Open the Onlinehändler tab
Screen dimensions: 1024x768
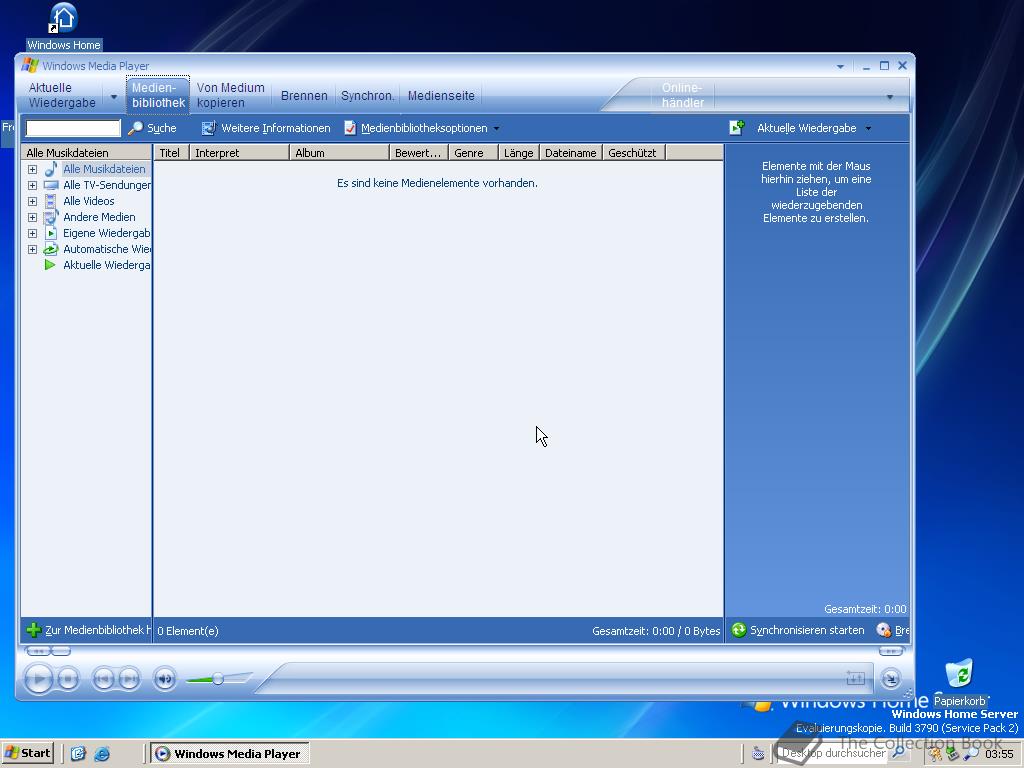(682, 95)
